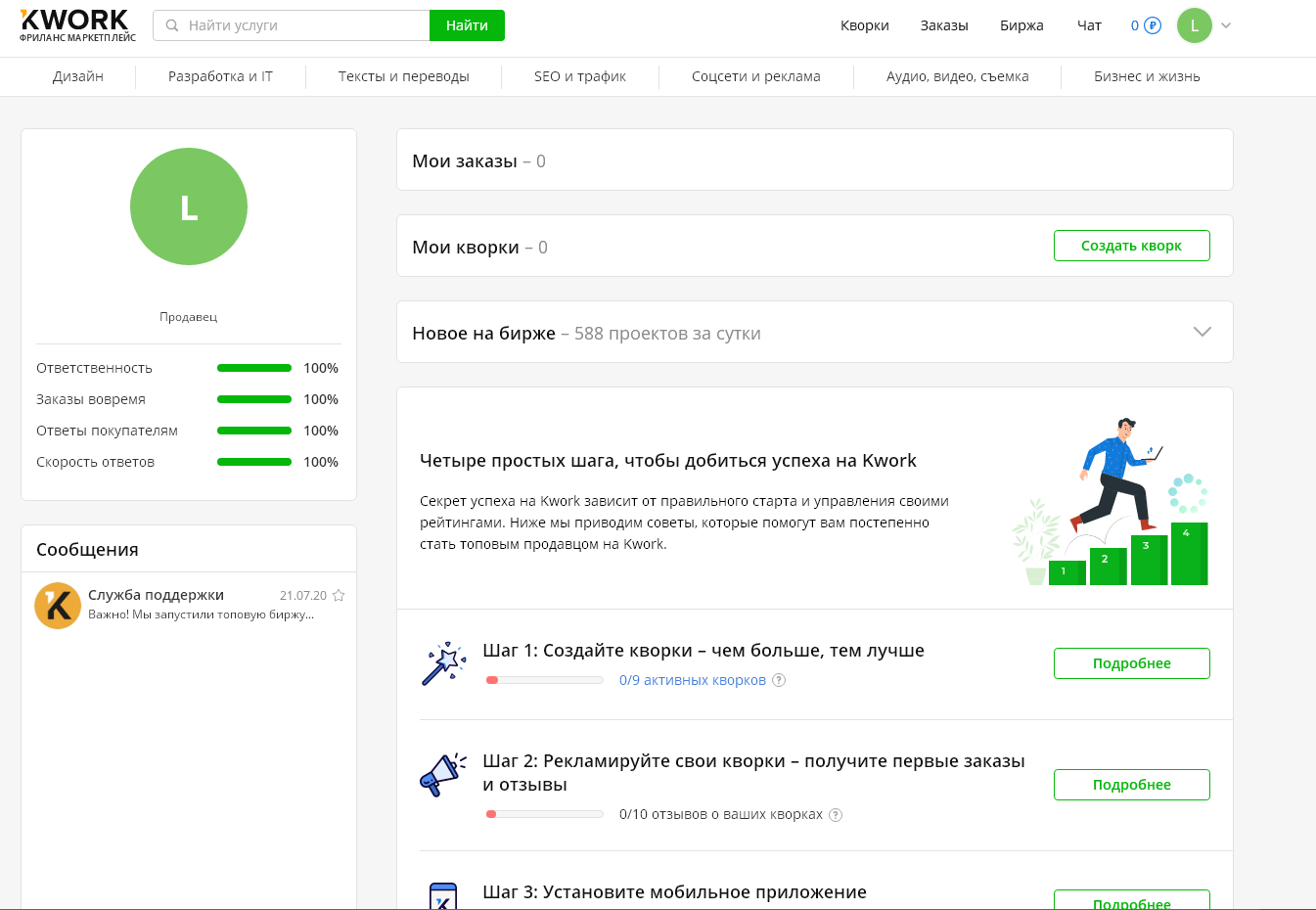Click the green 'Найти' search button
The height and width of the screenshot is (910, 1316).
(467, 25)
